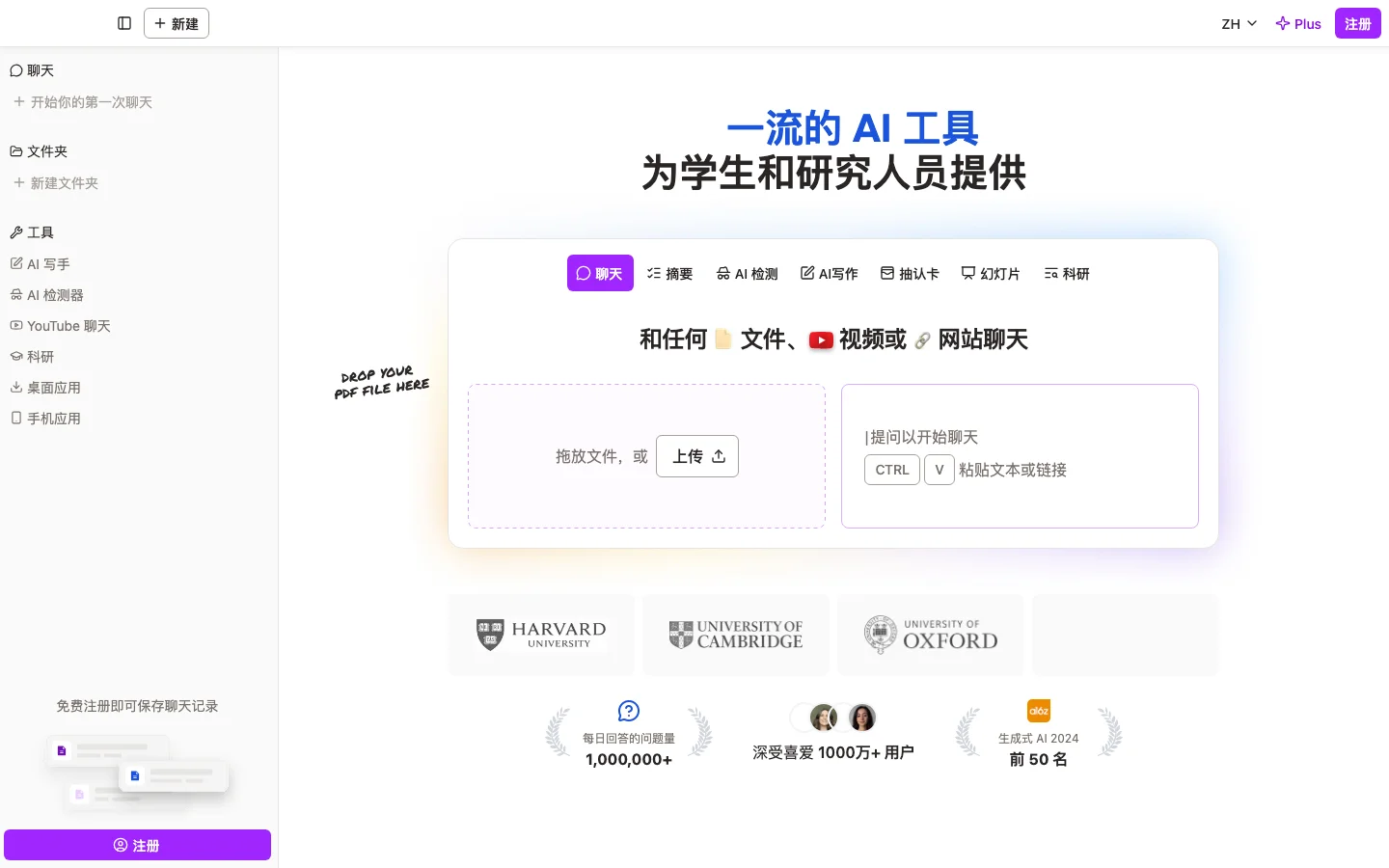The image size is (1389, 868).
Task: Click the 工具 section header in sidebar
Action: tap(33, 232)
